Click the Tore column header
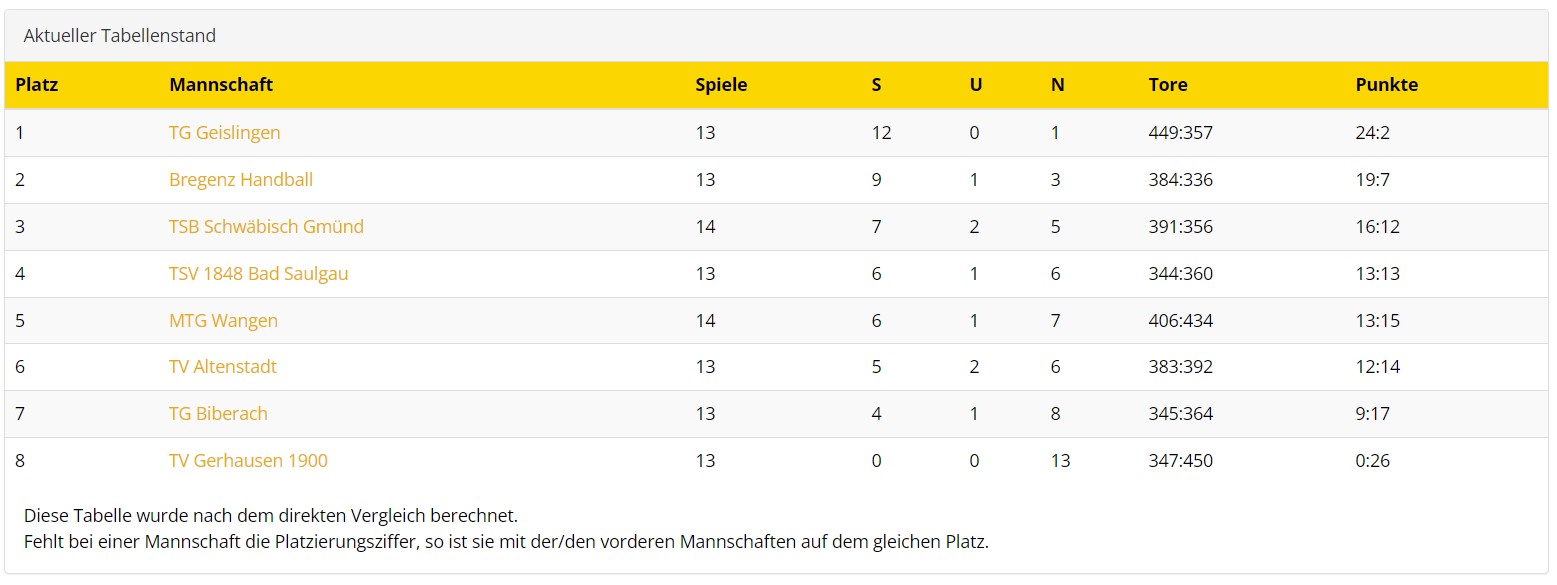Screen dimensions: 1557x585 [x=1168, y=85]
